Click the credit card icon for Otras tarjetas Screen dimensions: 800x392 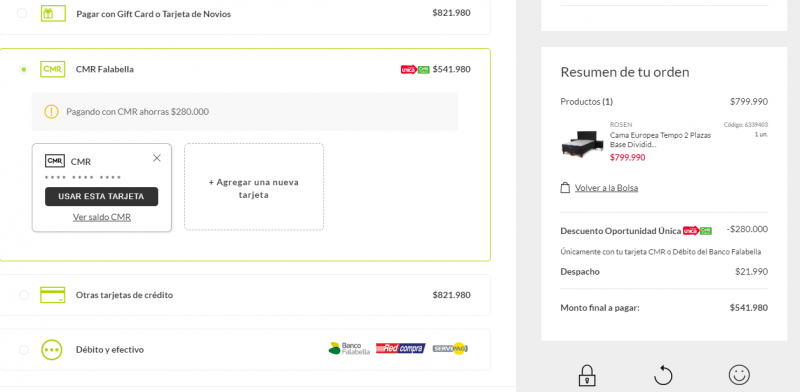(53, 295)
